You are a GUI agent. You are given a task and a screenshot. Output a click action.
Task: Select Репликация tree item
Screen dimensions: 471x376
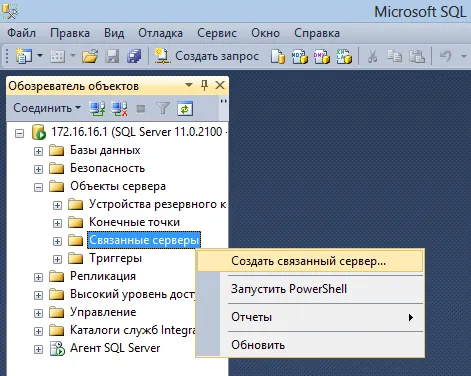[103, 276]
